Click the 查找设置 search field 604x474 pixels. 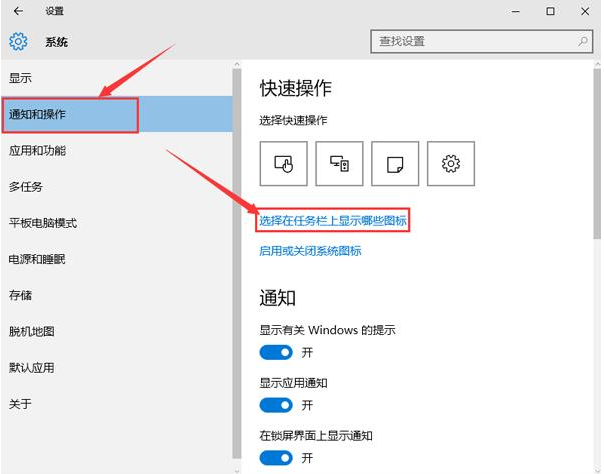tap(470, 41)
